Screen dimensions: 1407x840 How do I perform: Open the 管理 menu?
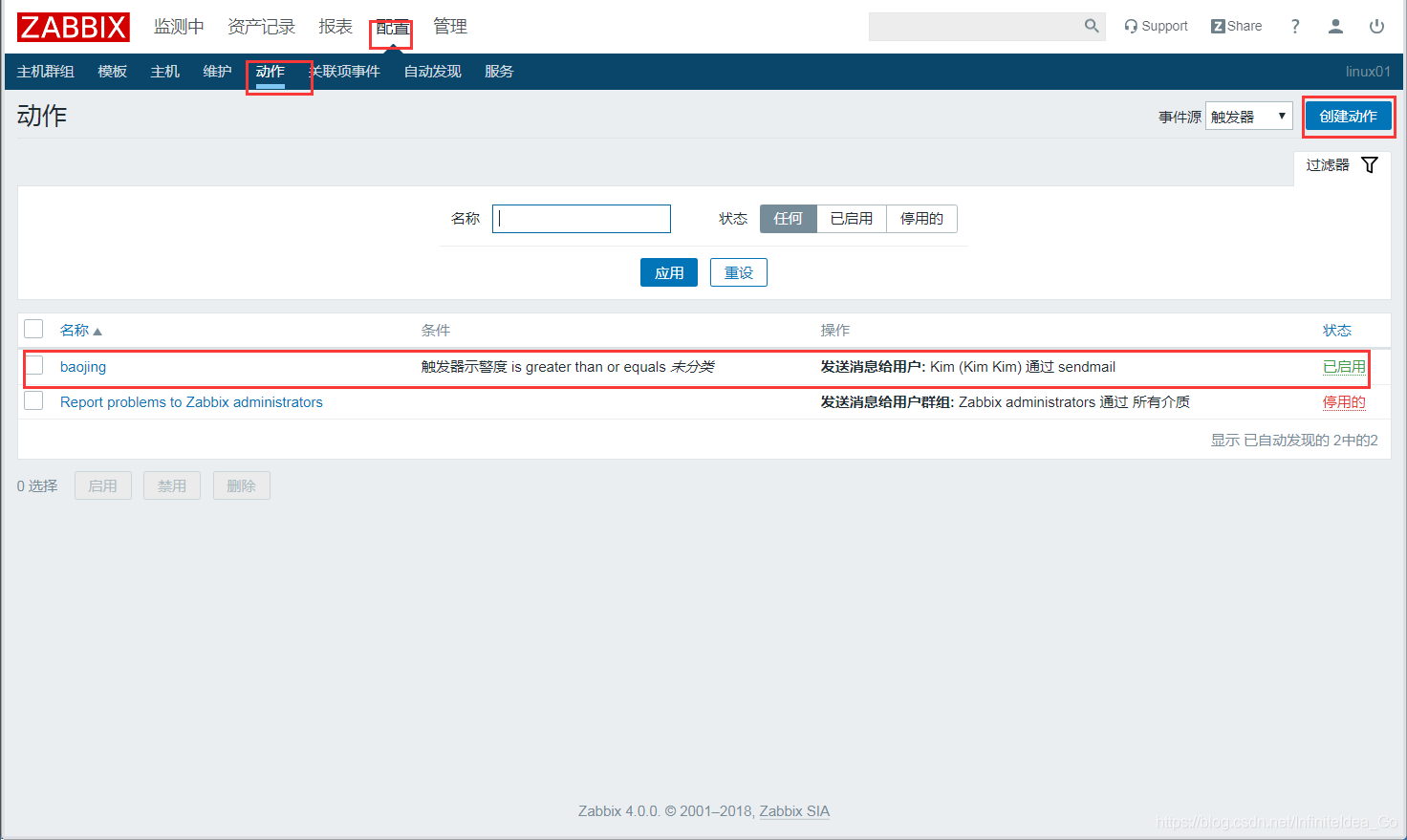450,27
